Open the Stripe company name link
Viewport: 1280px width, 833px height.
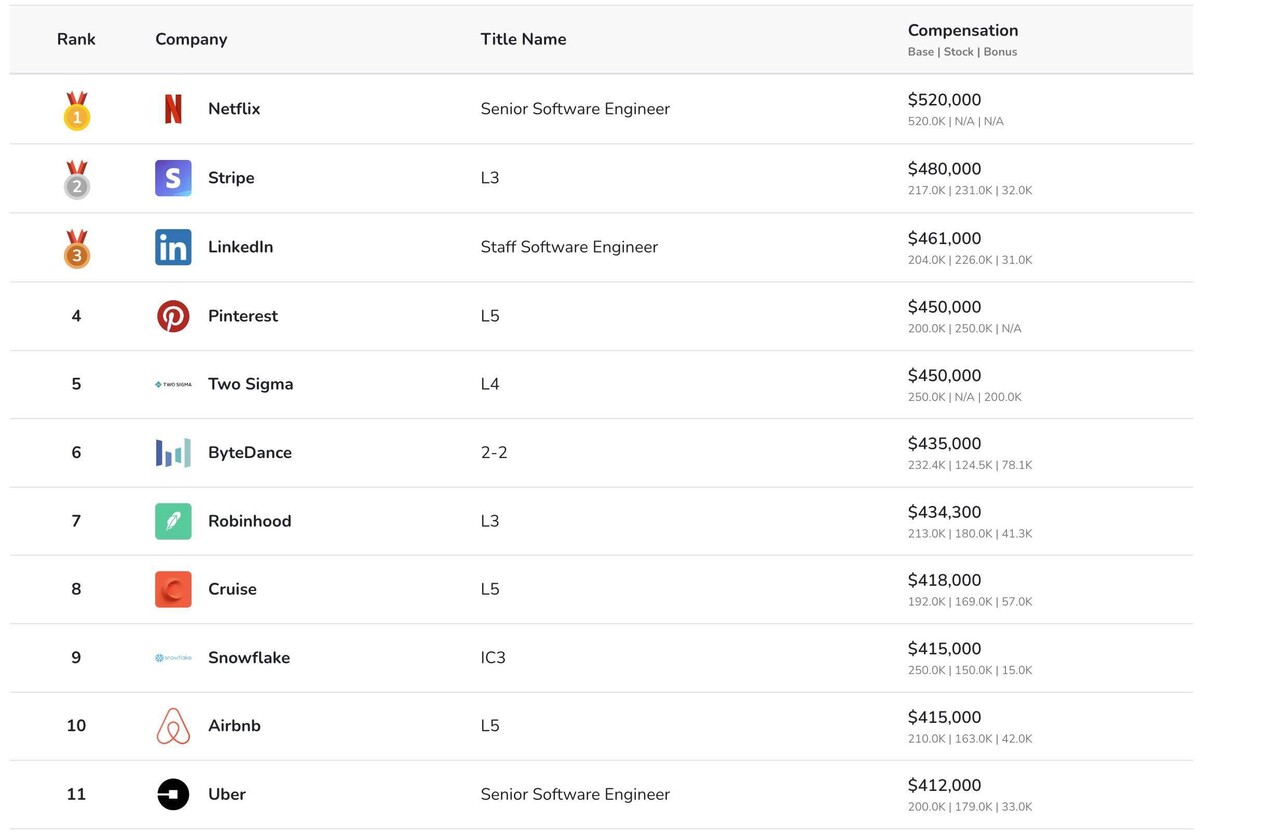pyautogui.click(x=231, y=178)
